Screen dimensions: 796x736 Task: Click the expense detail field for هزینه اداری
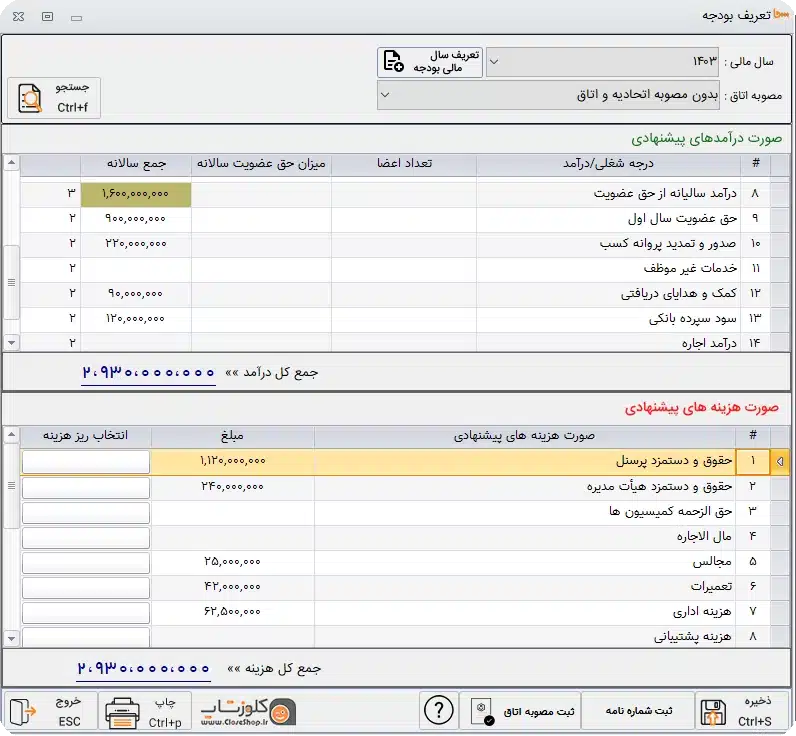86,613
